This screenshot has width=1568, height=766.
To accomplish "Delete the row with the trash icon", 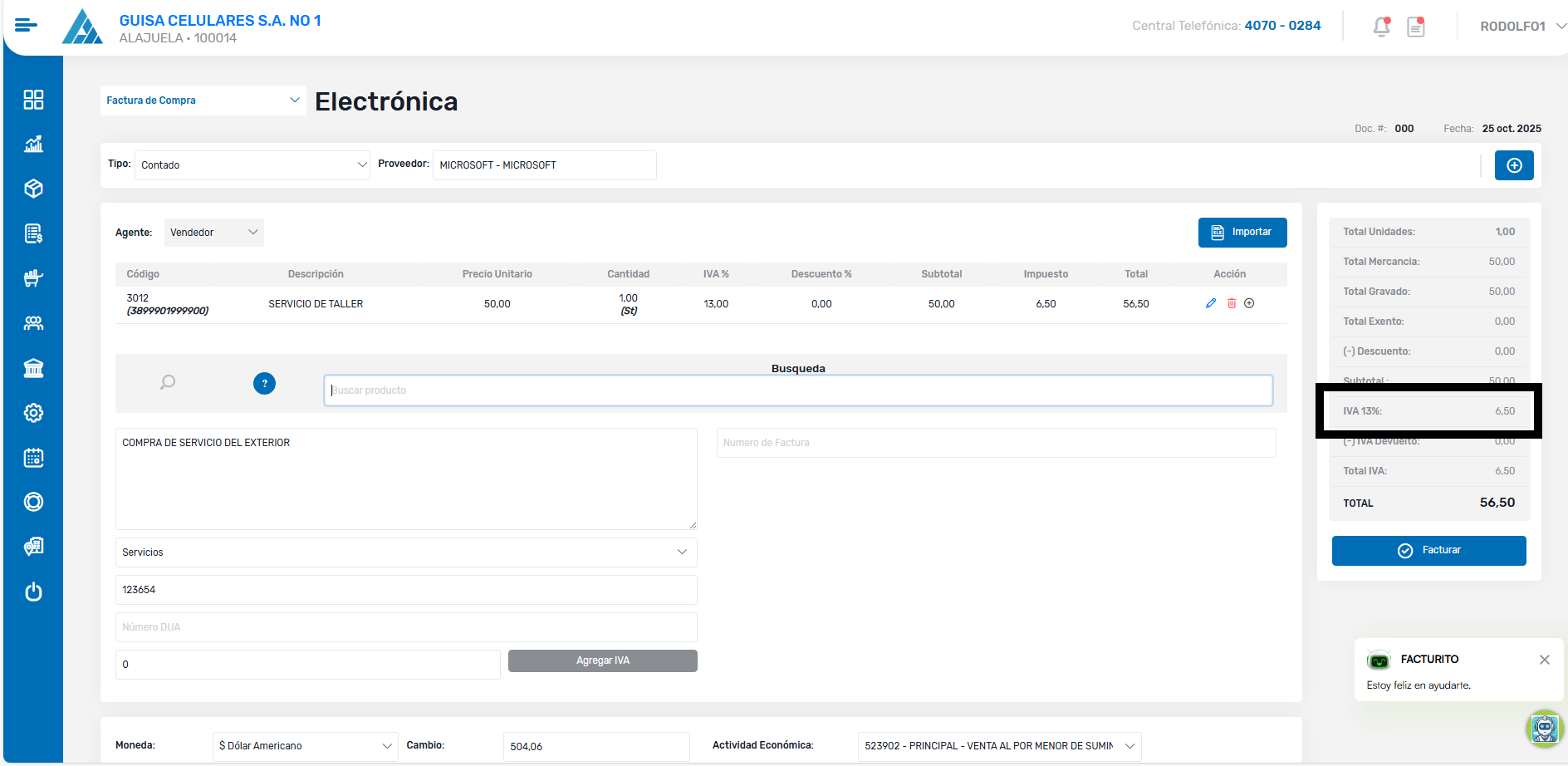I will click(x=1232, y=303).
